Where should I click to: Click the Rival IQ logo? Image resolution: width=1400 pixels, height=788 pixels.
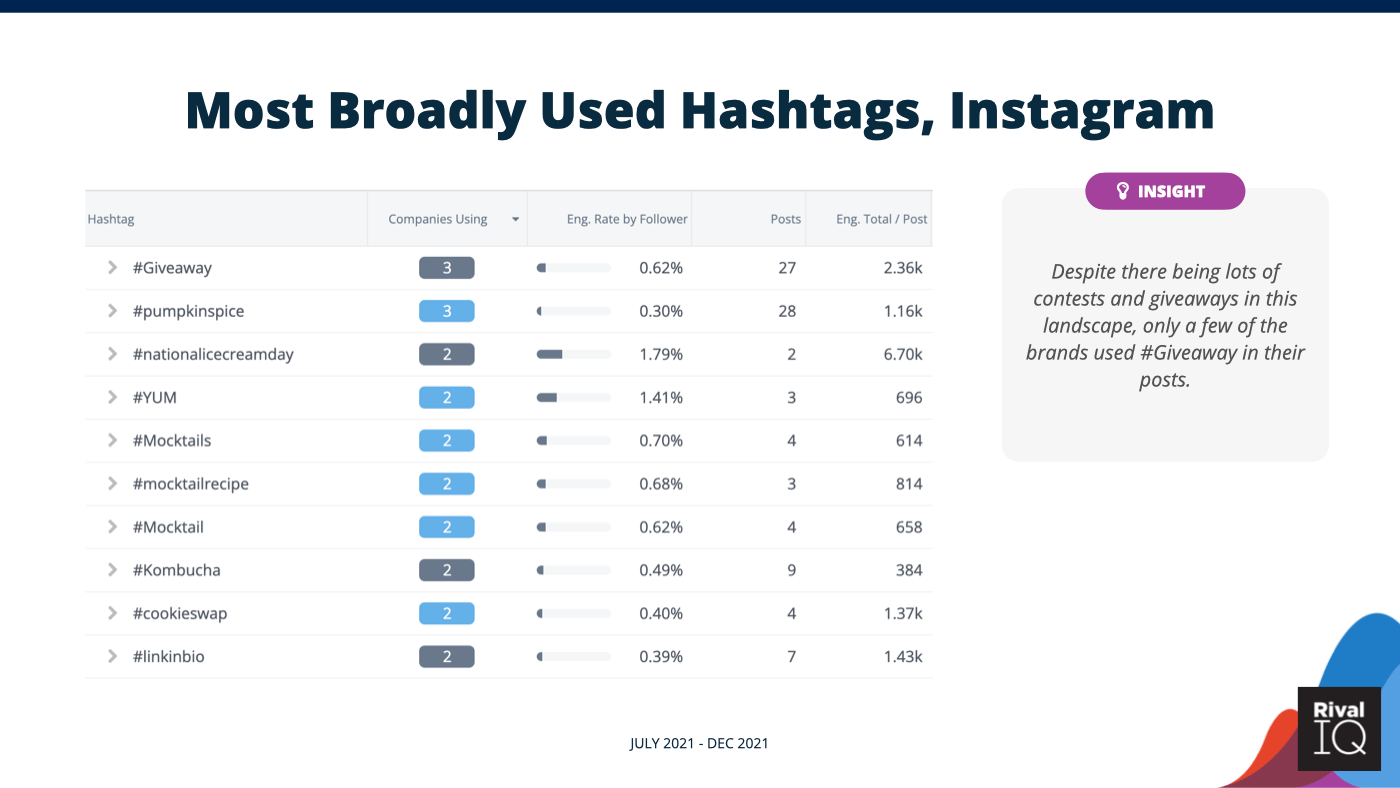1339,728
